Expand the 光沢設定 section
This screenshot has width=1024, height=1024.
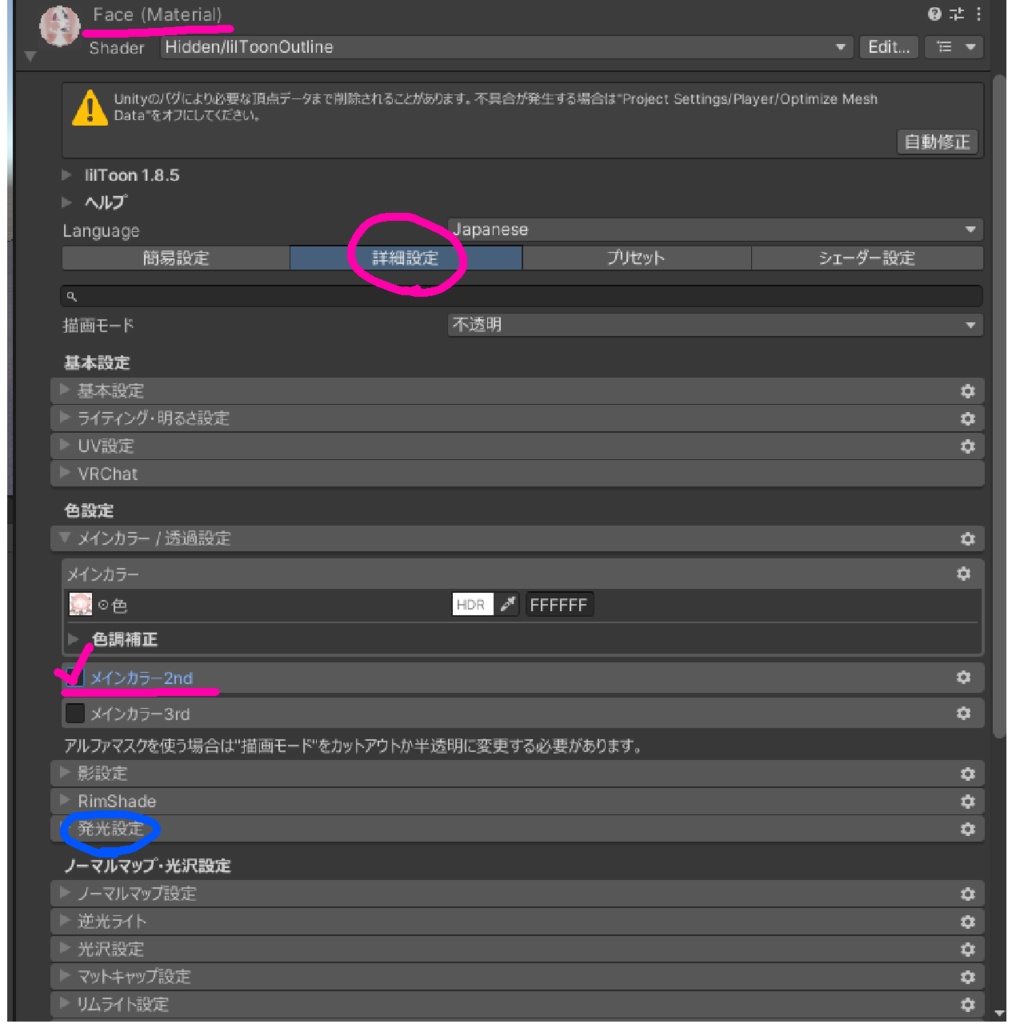pos(517,949)
